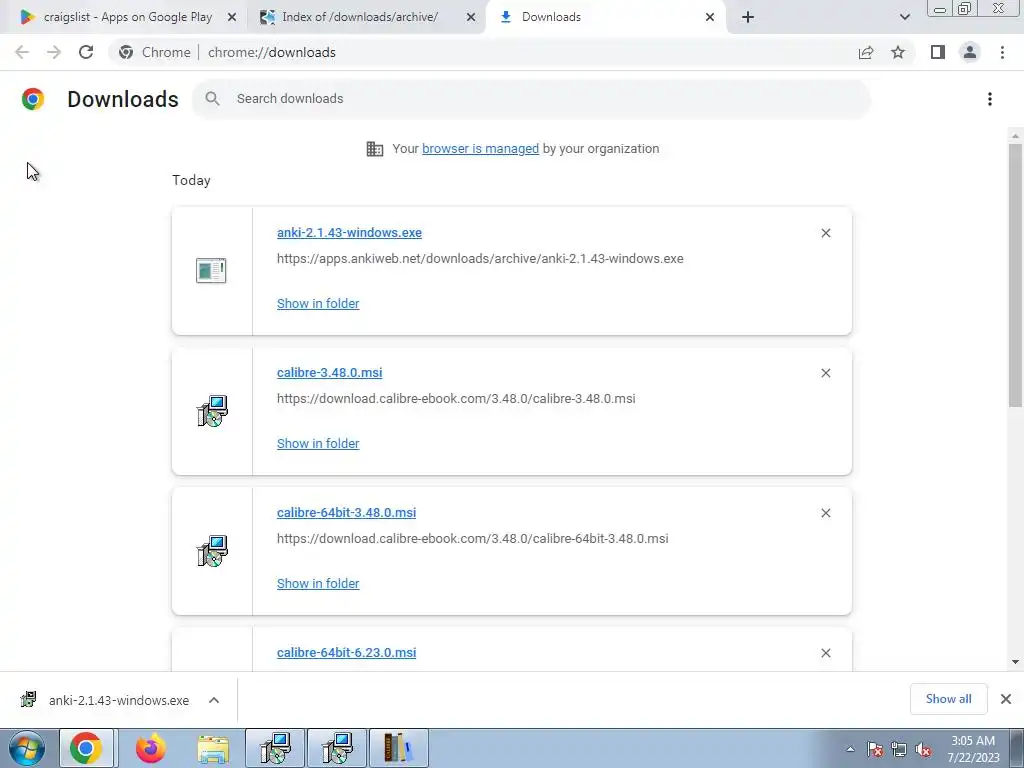
Task: Click the muted volume tray icon
Action: point(923,750)
